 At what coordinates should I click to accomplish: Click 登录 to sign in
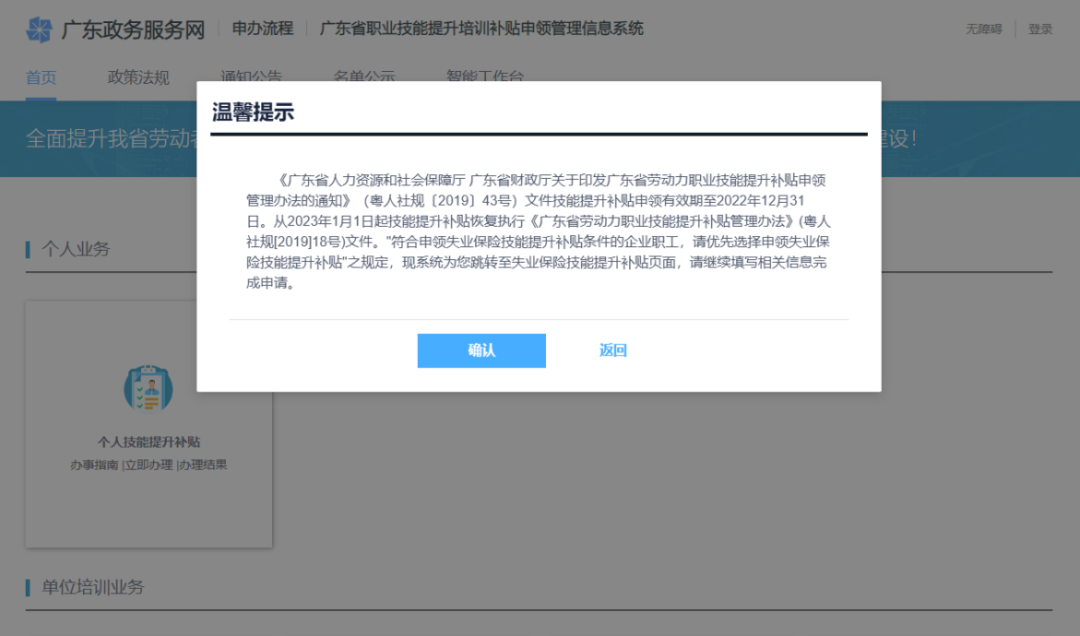[1041, 29]
